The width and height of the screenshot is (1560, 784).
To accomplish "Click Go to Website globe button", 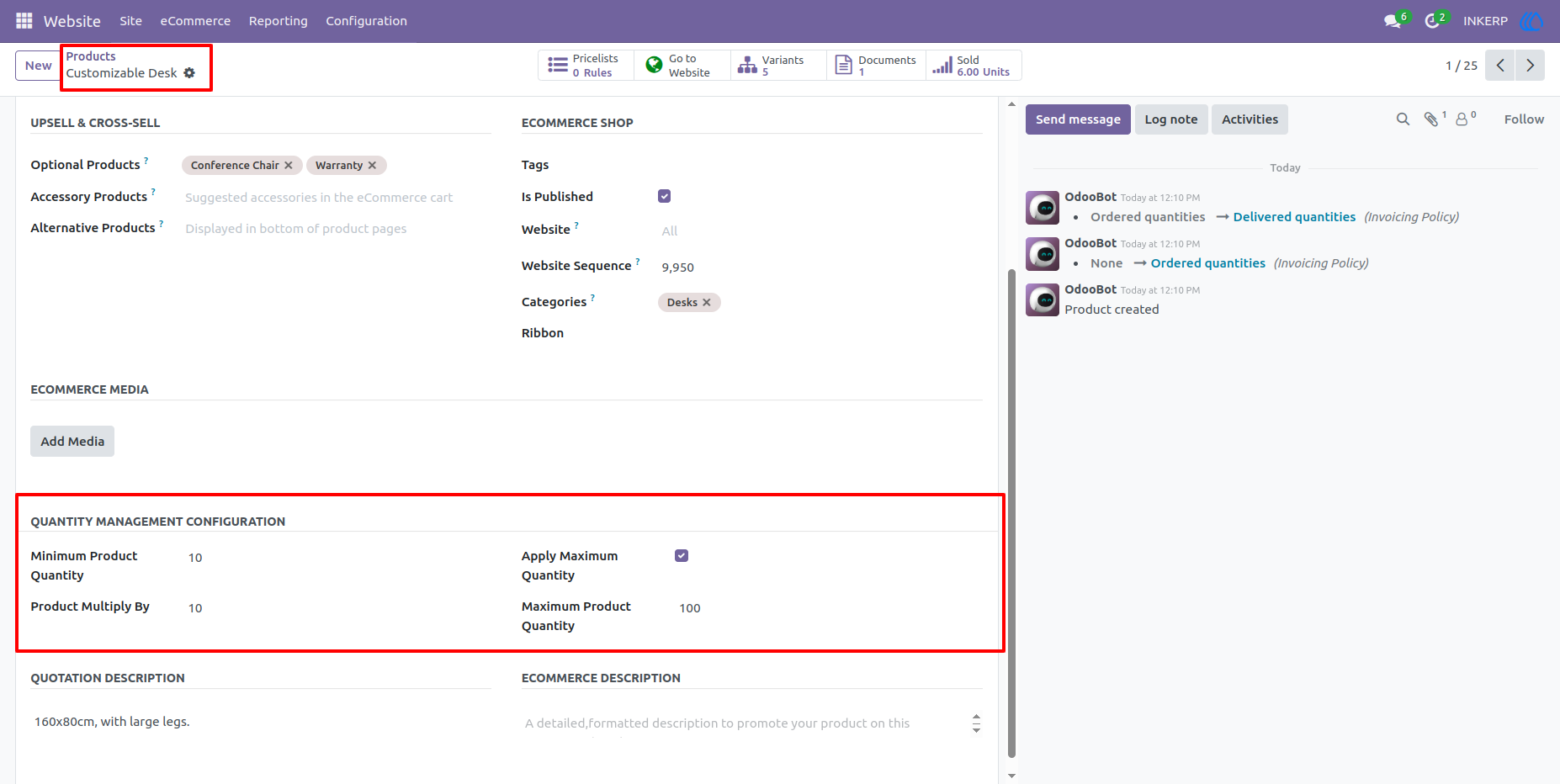I will coord(682,66).
